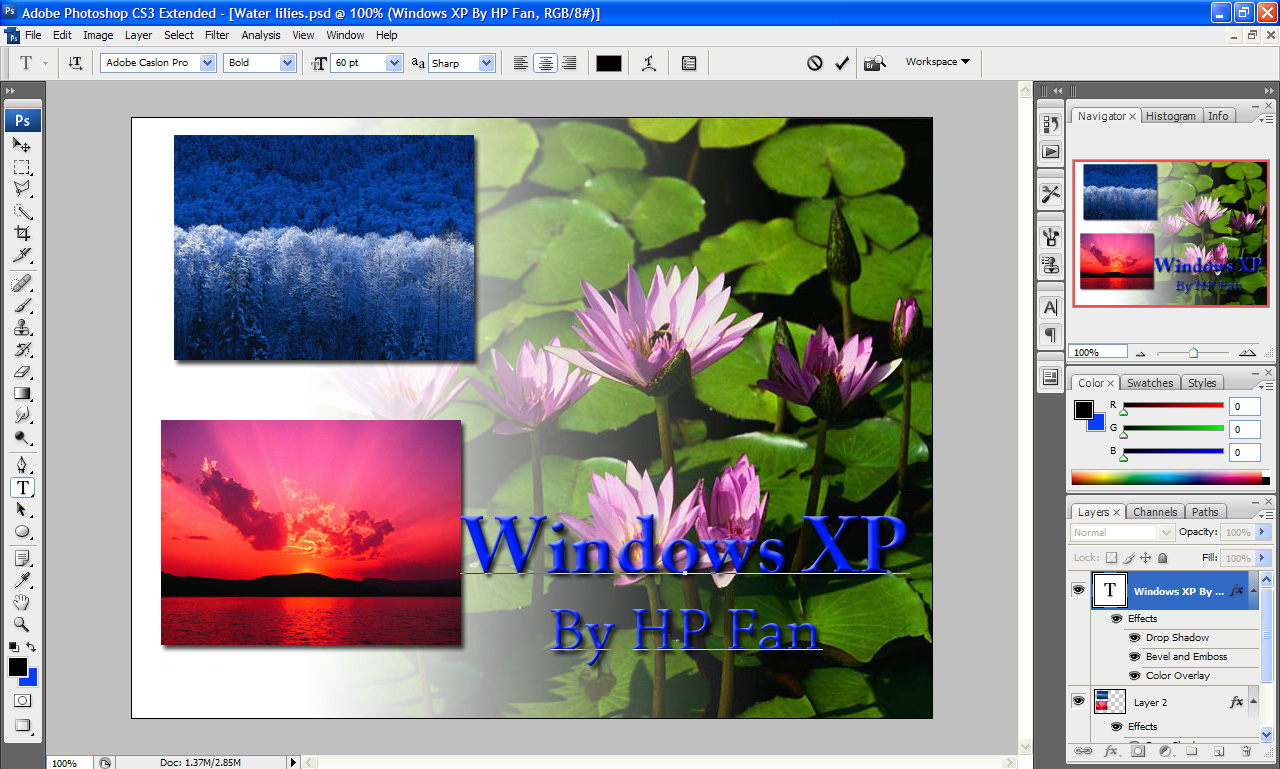
Task: Switch to the Swatches tab
Action: [1150, 383]
